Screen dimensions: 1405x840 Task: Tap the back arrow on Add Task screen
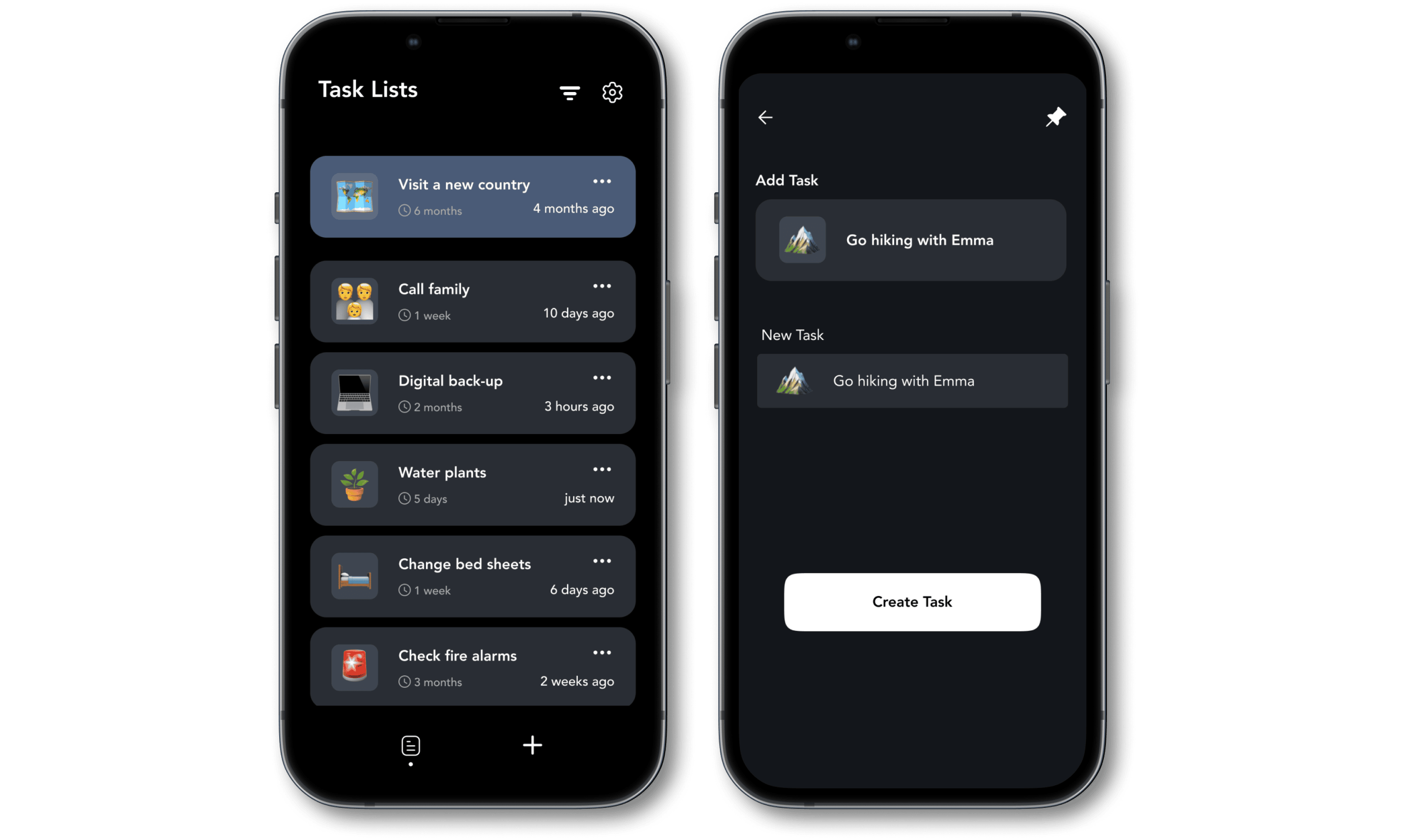767,118
